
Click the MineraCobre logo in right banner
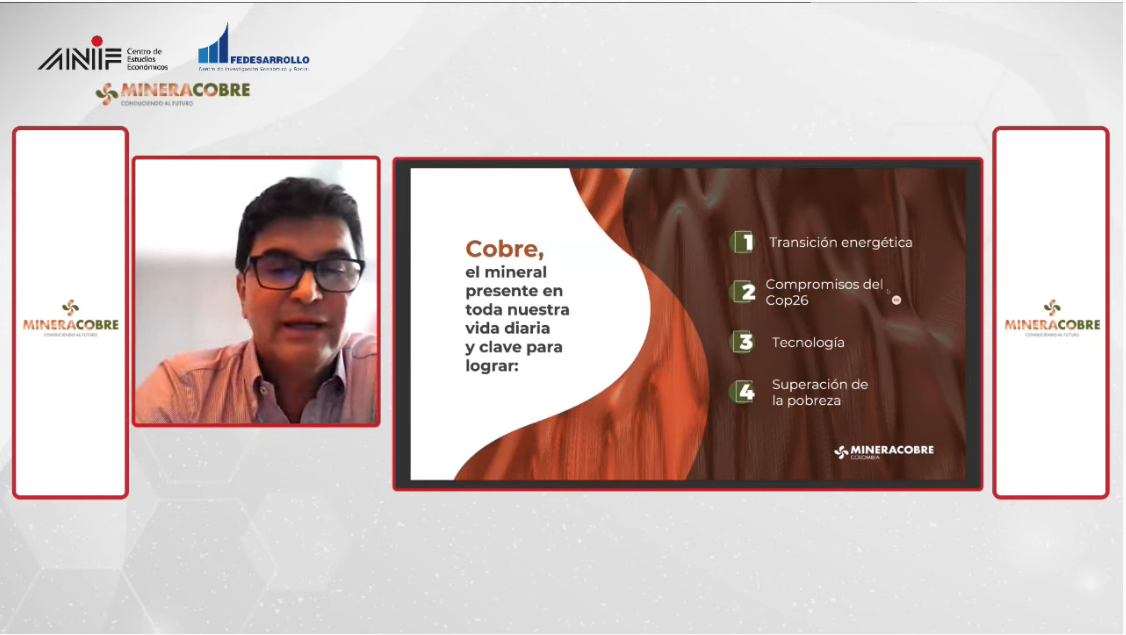coord(1052,318)
